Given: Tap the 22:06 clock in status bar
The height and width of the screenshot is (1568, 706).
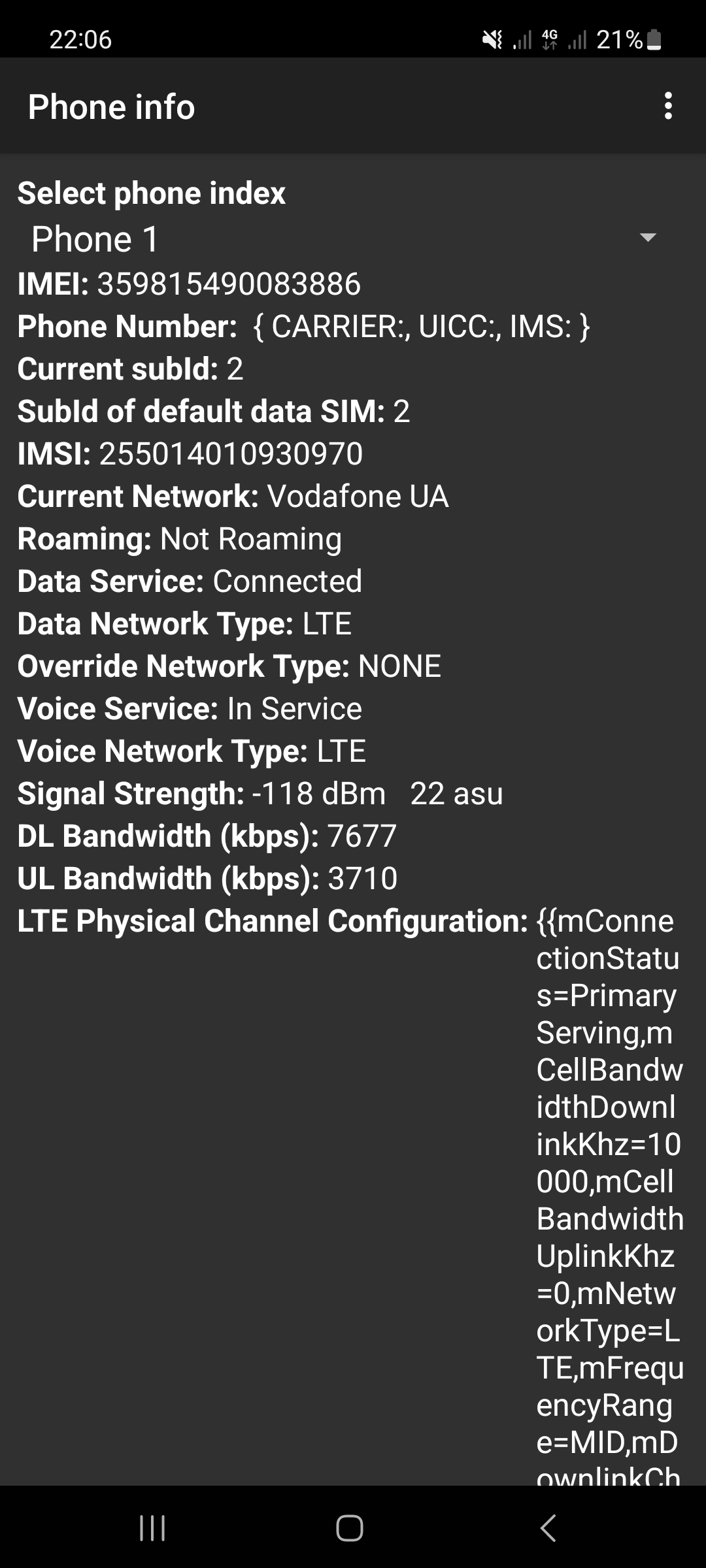Looking at the screenshot, I should [80, 40].
